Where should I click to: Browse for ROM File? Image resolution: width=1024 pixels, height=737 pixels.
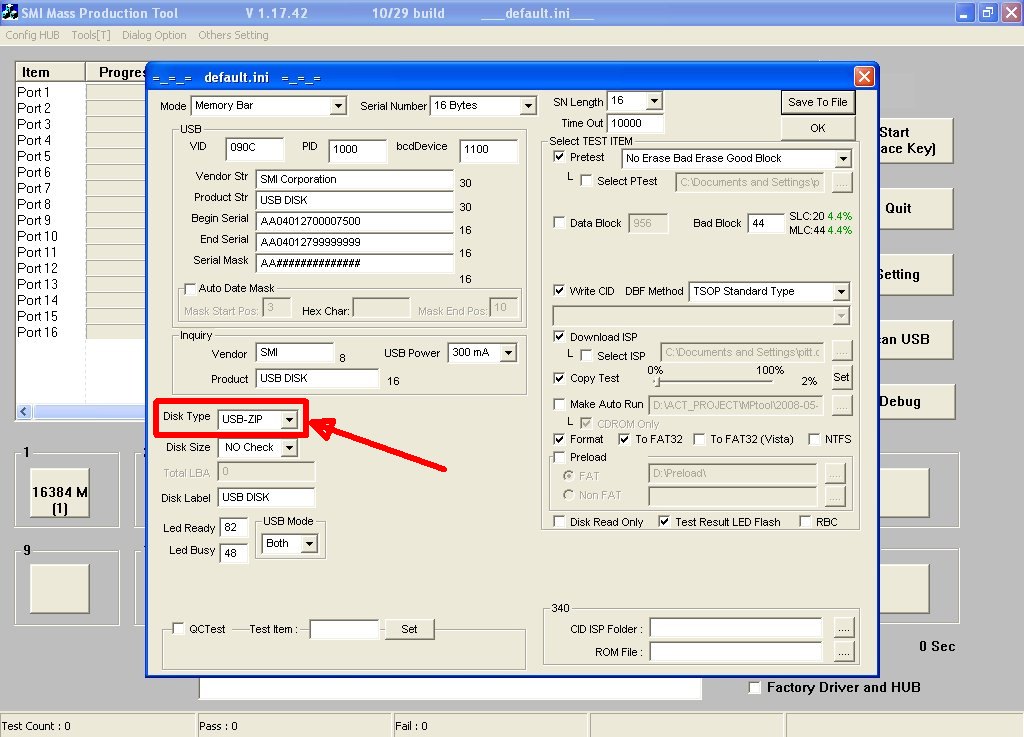pos(844,651)
